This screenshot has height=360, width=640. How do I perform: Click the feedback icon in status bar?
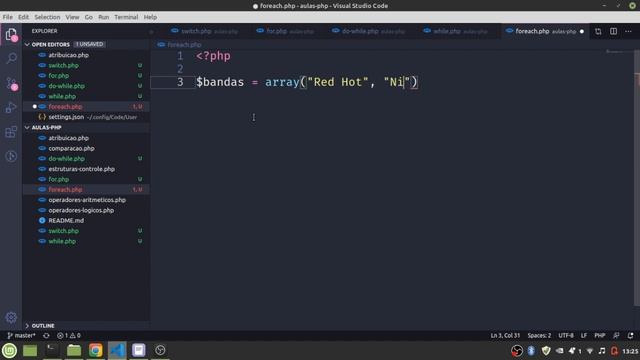click(616, 336)
